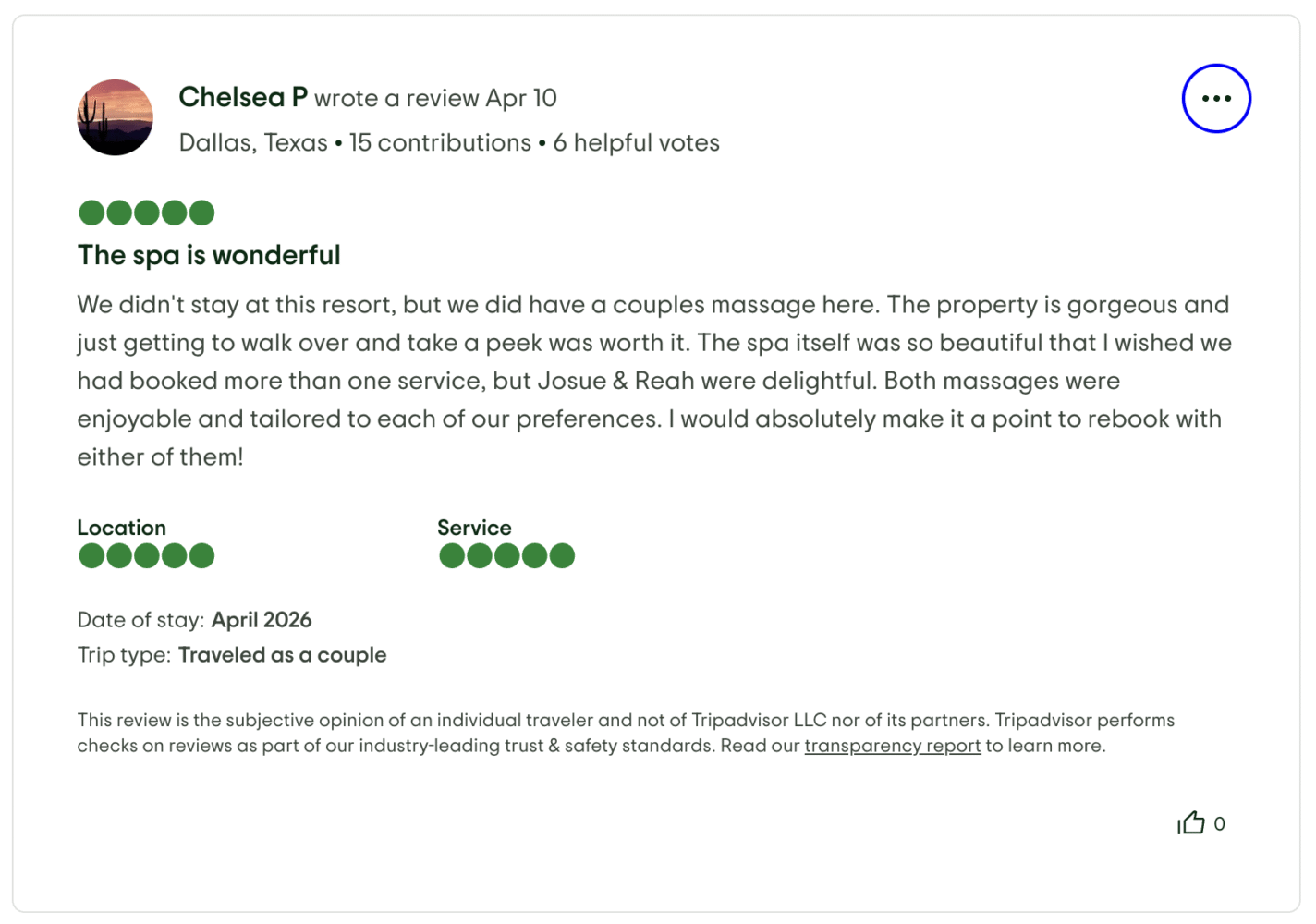
Task: Click the "Traveled as a couple" trip type
Action: coord(282,655)
